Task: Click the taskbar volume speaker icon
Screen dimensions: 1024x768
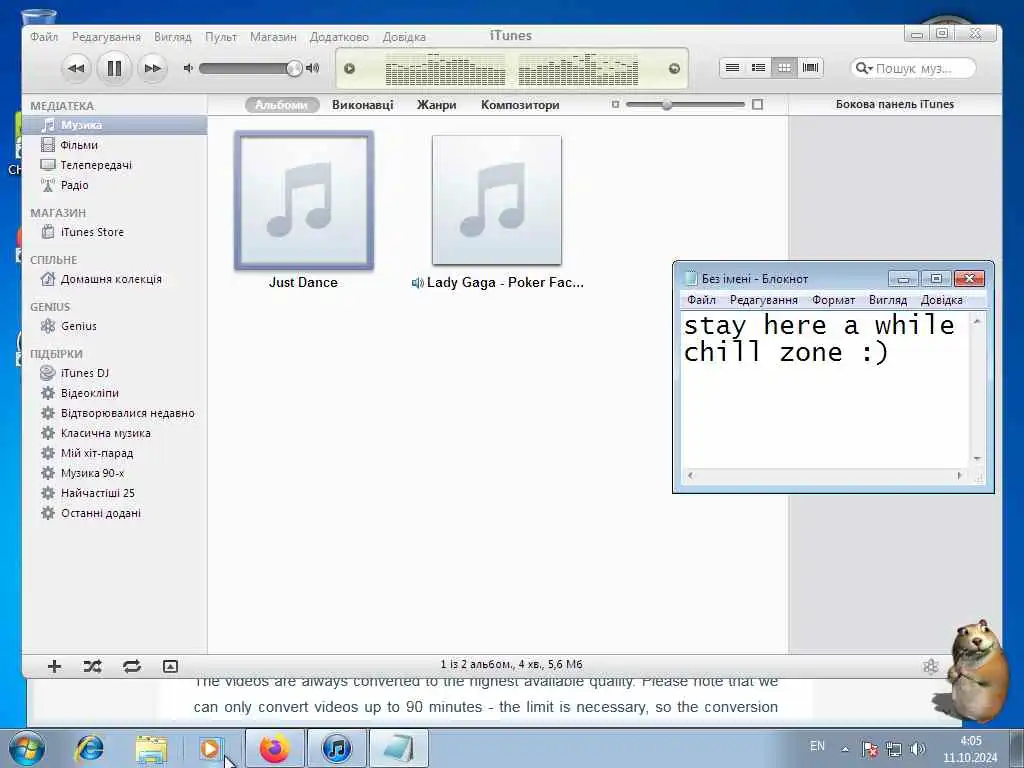Action: pos(918,749)
